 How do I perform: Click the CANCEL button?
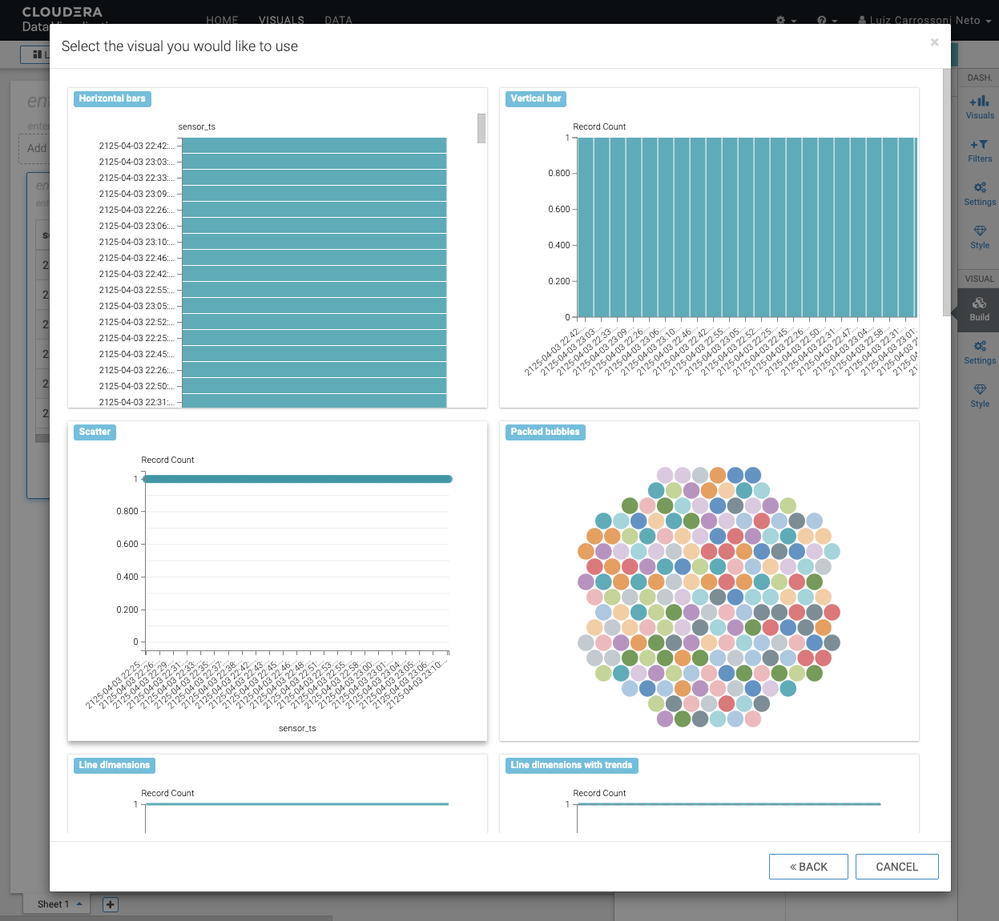tap(896, 866)
